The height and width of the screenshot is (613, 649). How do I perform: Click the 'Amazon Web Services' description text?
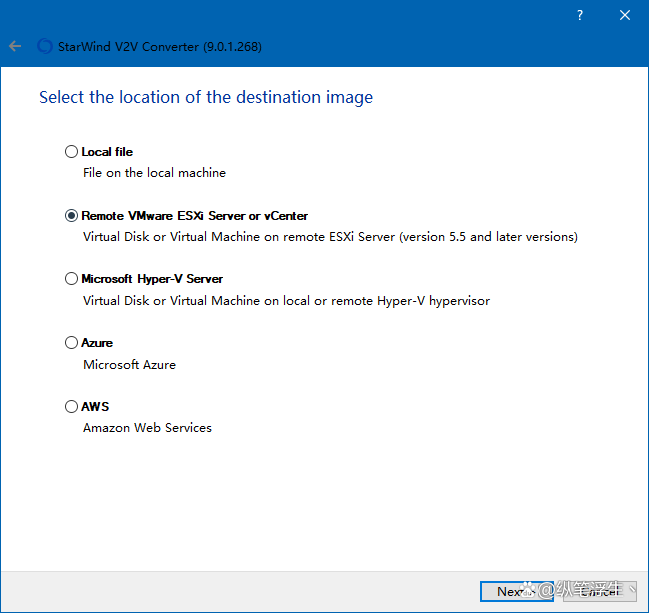tap(147, 428)
